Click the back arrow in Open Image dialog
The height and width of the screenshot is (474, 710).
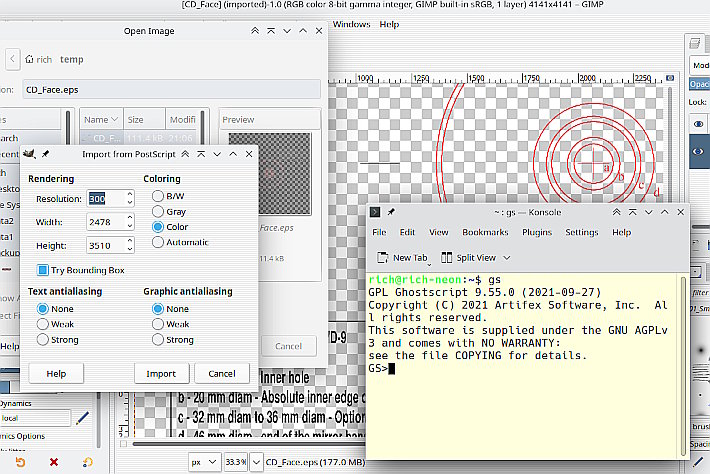coord(13,60)
